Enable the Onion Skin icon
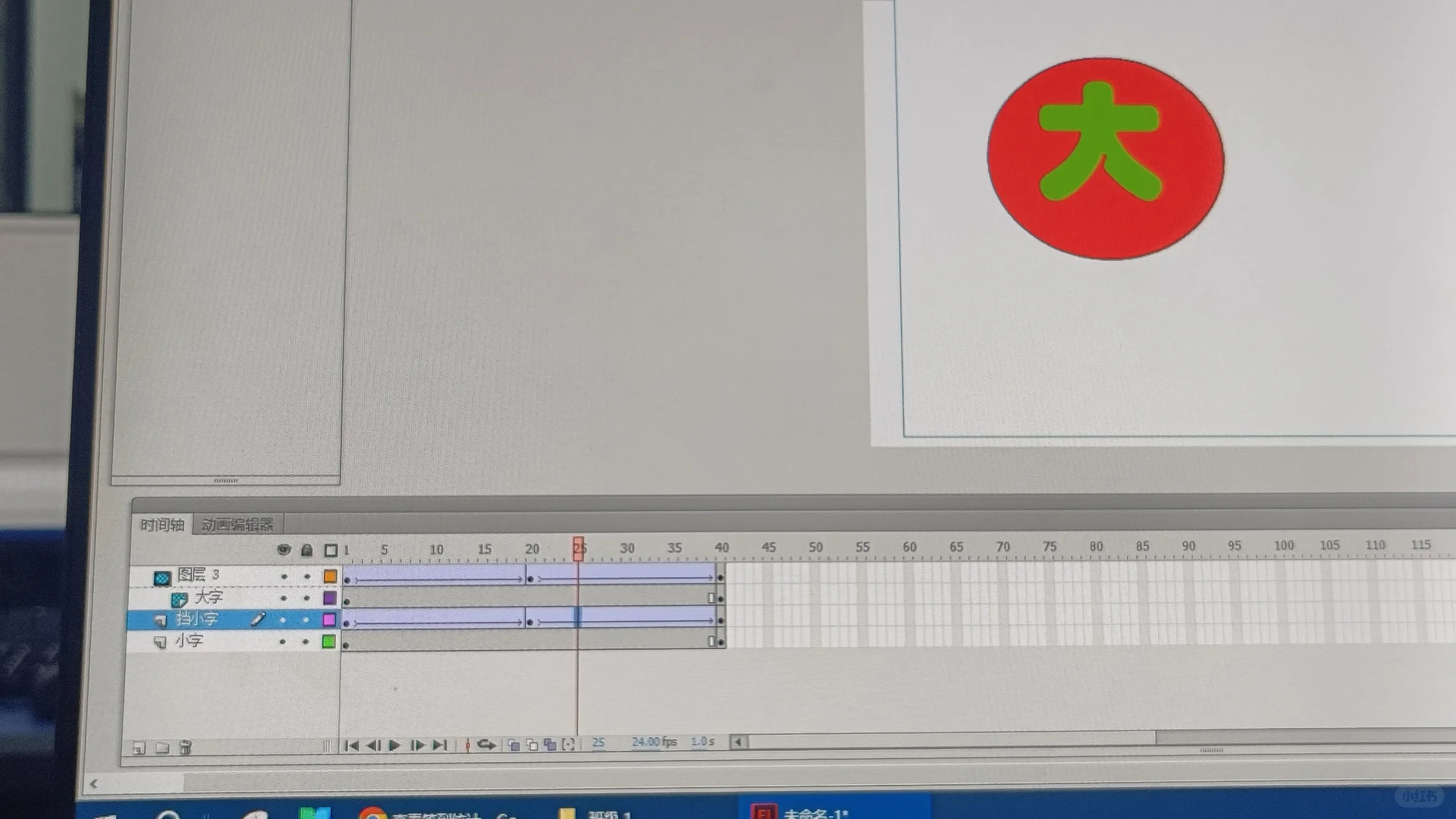This screenshot has height=819, width=1456. click(513, 745)
